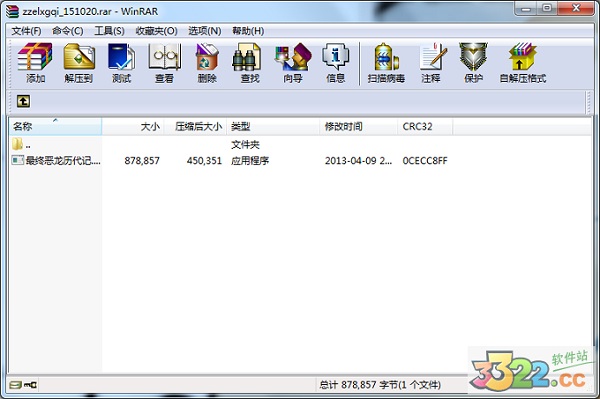Click the 文件夹 type cell
The height and width of the screenshot is (399, 600).
point(245,145)
